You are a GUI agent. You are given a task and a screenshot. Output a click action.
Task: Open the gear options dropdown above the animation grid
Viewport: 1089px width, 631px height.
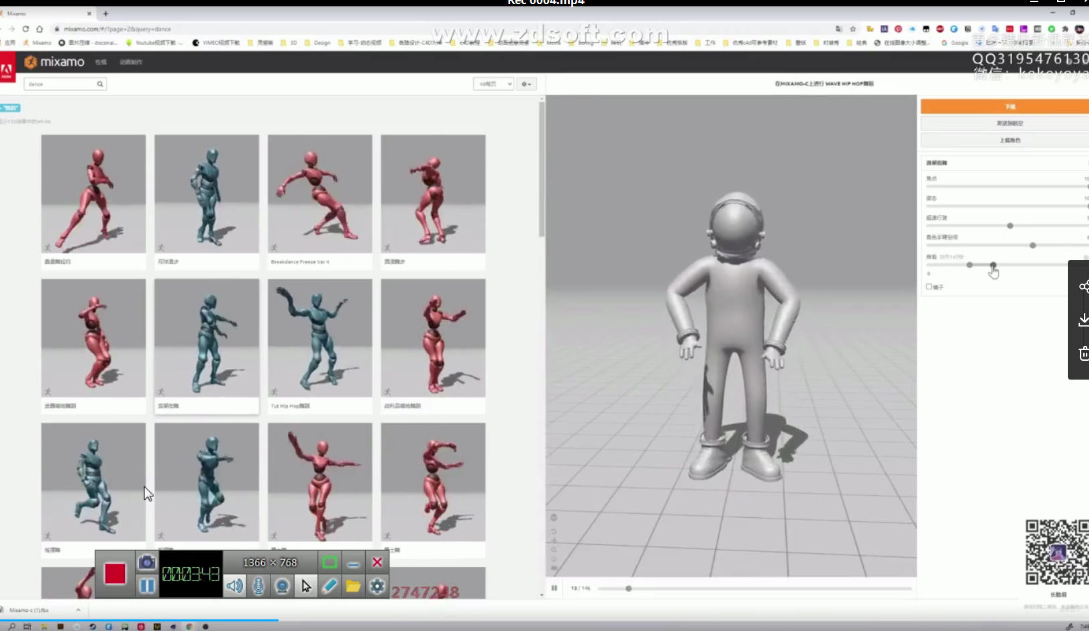[526, 84]
